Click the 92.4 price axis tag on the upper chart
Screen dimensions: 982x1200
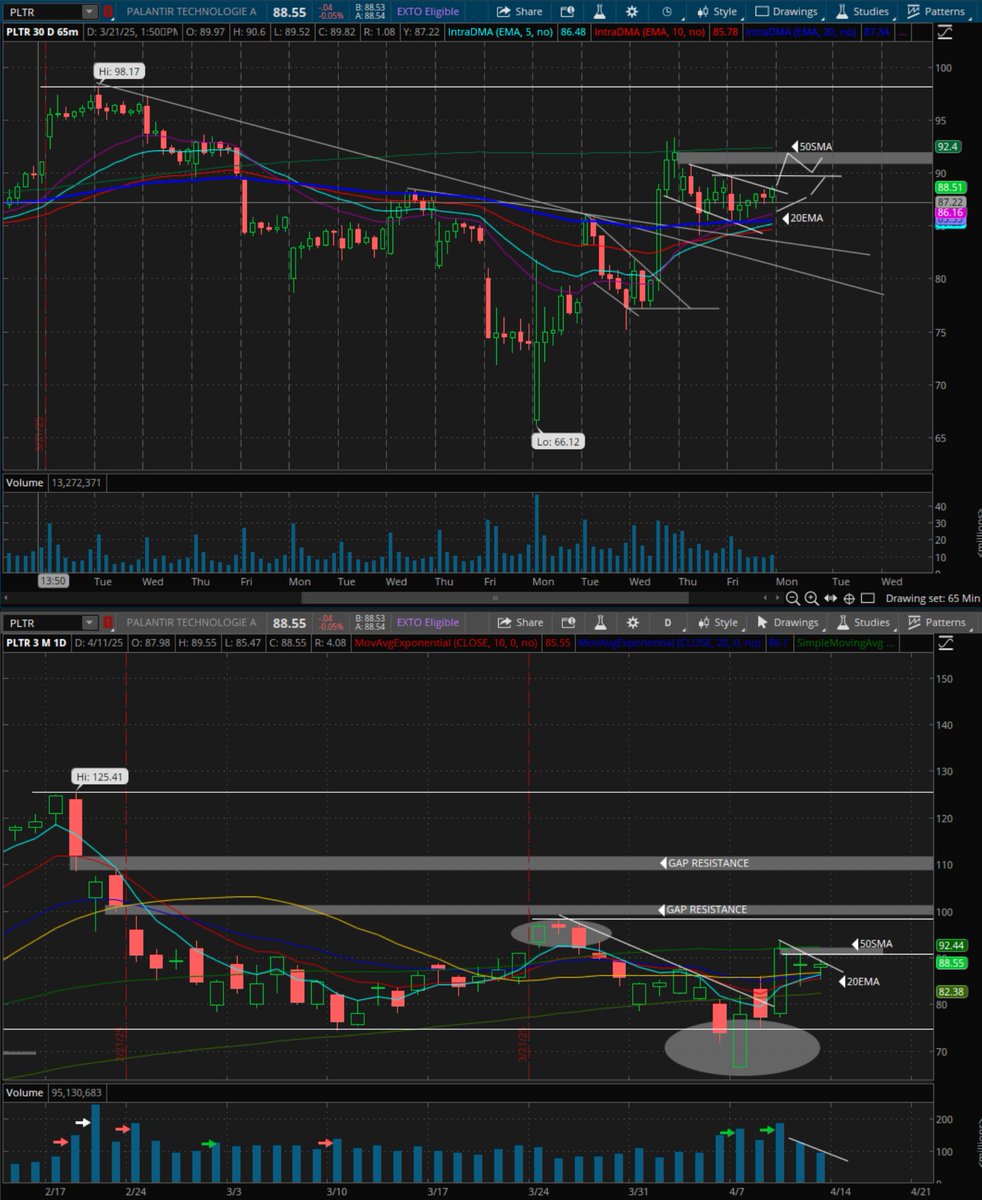[948, 146]
